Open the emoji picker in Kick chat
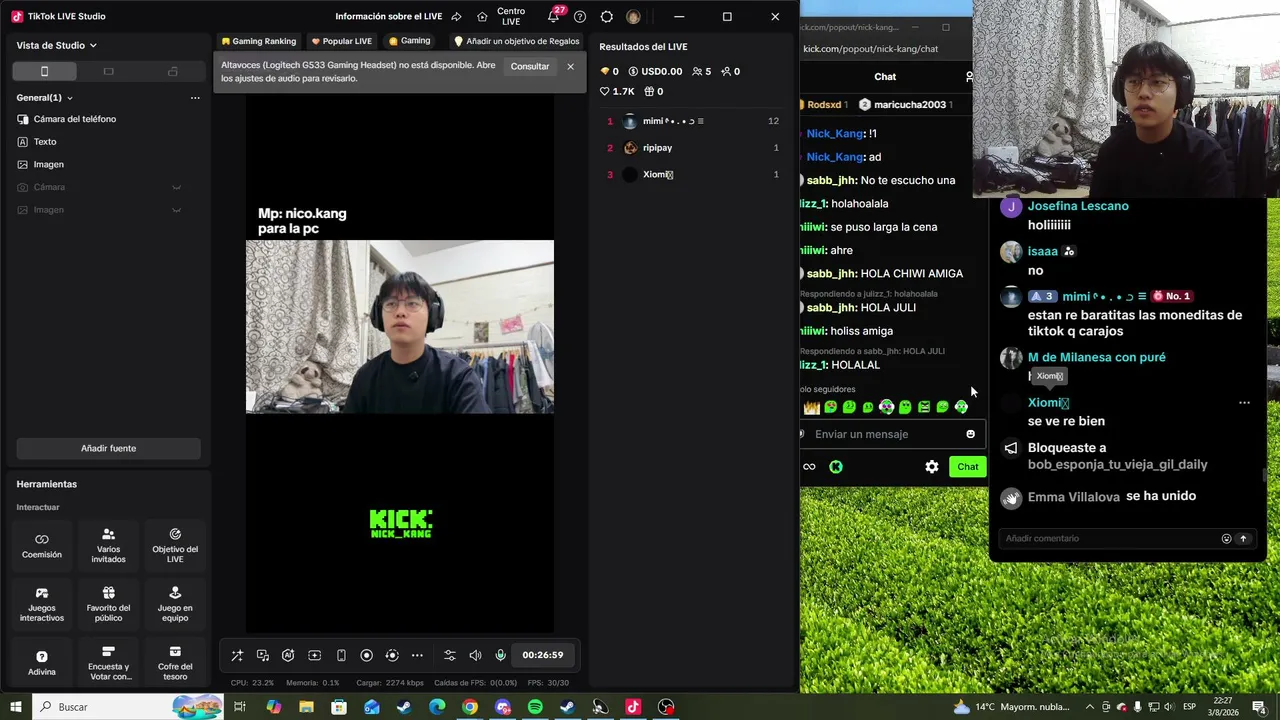 pos(970,434)
